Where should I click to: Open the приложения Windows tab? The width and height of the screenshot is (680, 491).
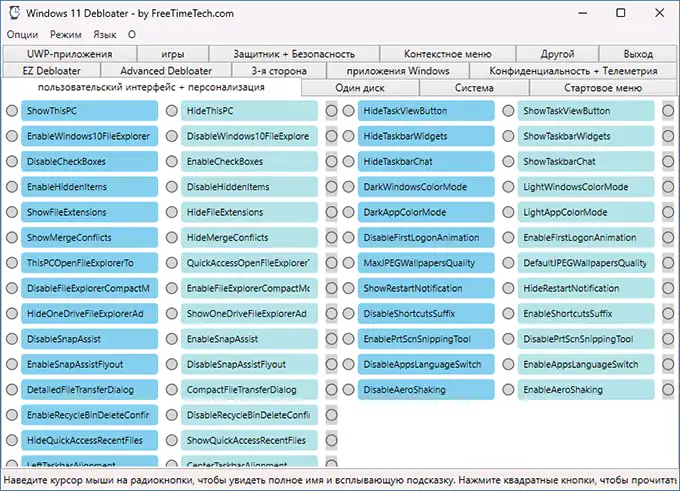point(398,71)
